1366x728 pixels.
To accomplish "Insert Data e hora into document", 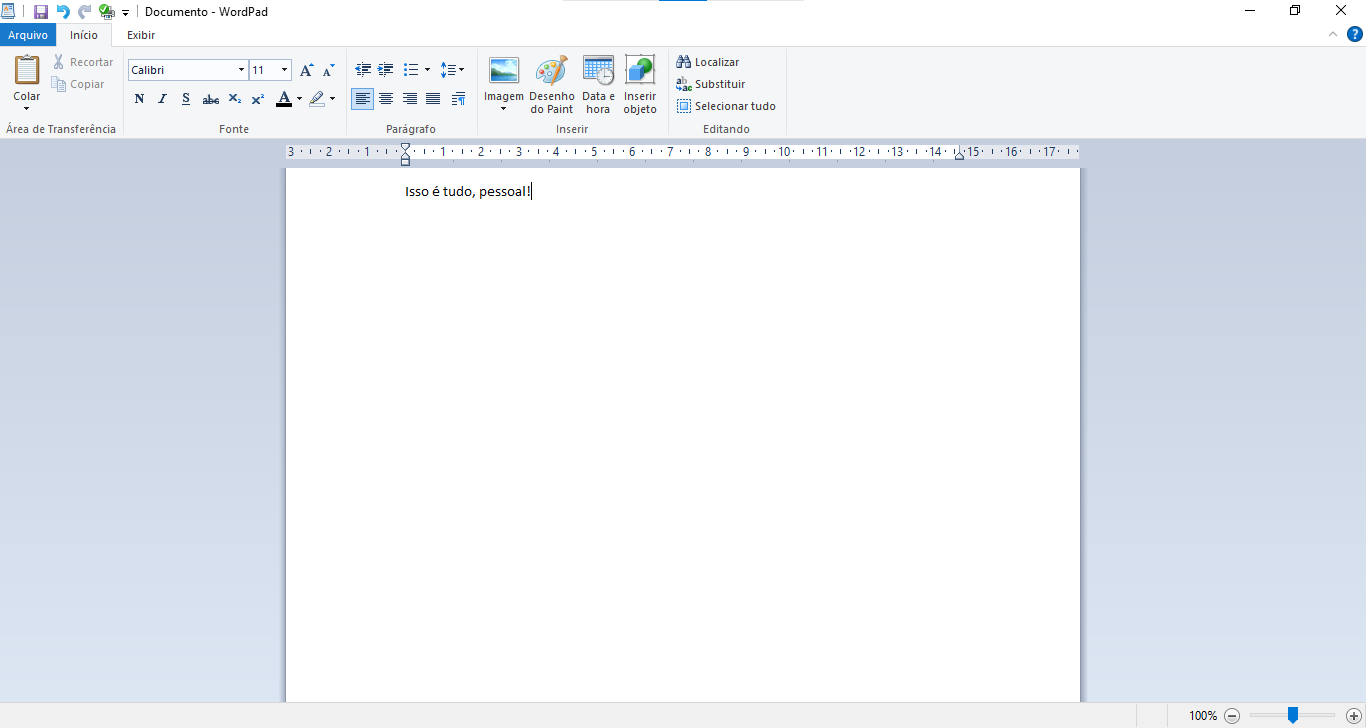I will [x=598, y=85].
